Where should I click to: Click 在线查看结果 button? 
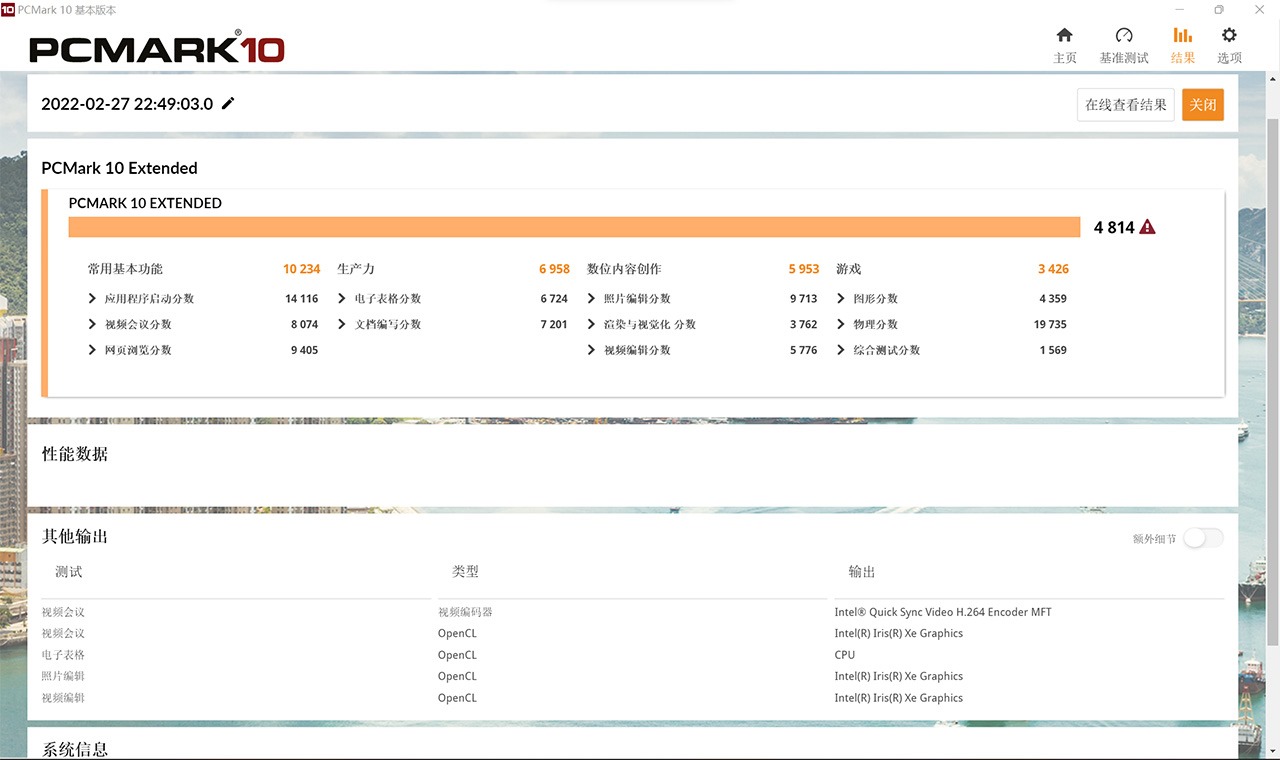coord(1126,105)
